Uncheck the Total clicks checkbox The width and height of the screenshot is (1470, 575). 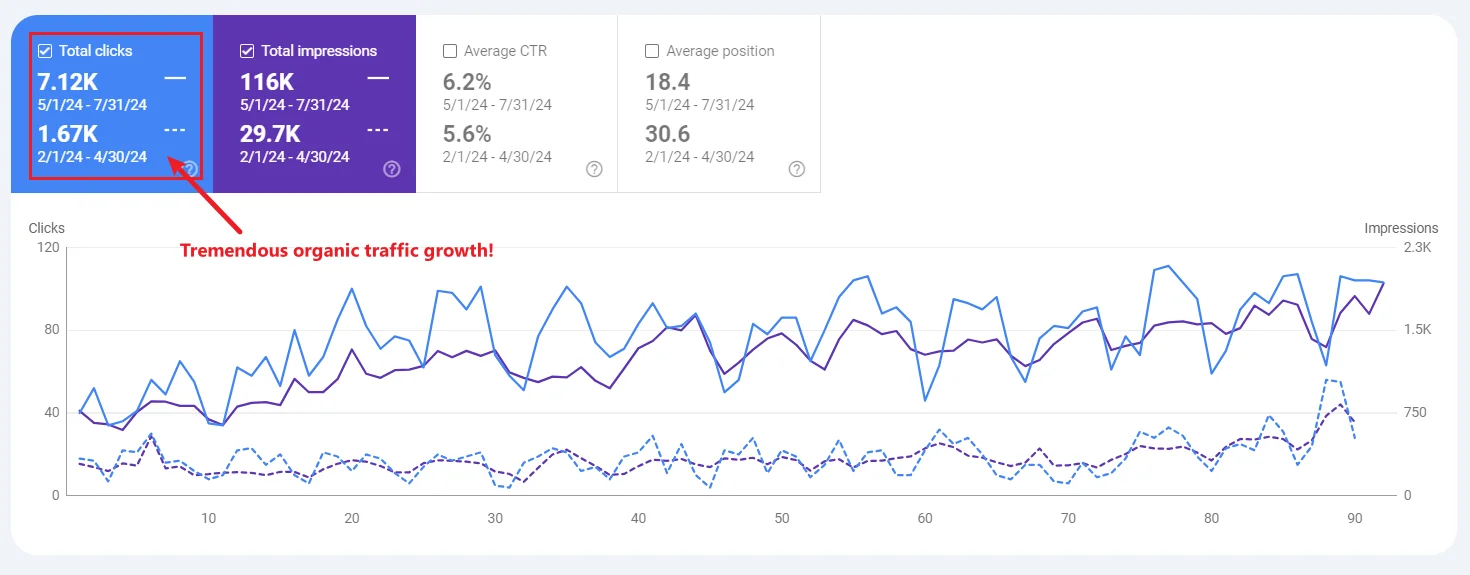tap(45, 51)
